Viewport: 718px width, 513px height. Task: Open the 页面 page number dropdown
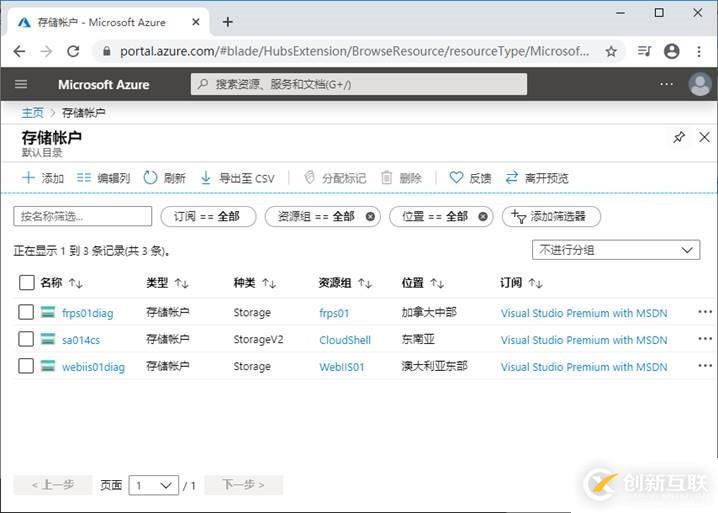153,485
